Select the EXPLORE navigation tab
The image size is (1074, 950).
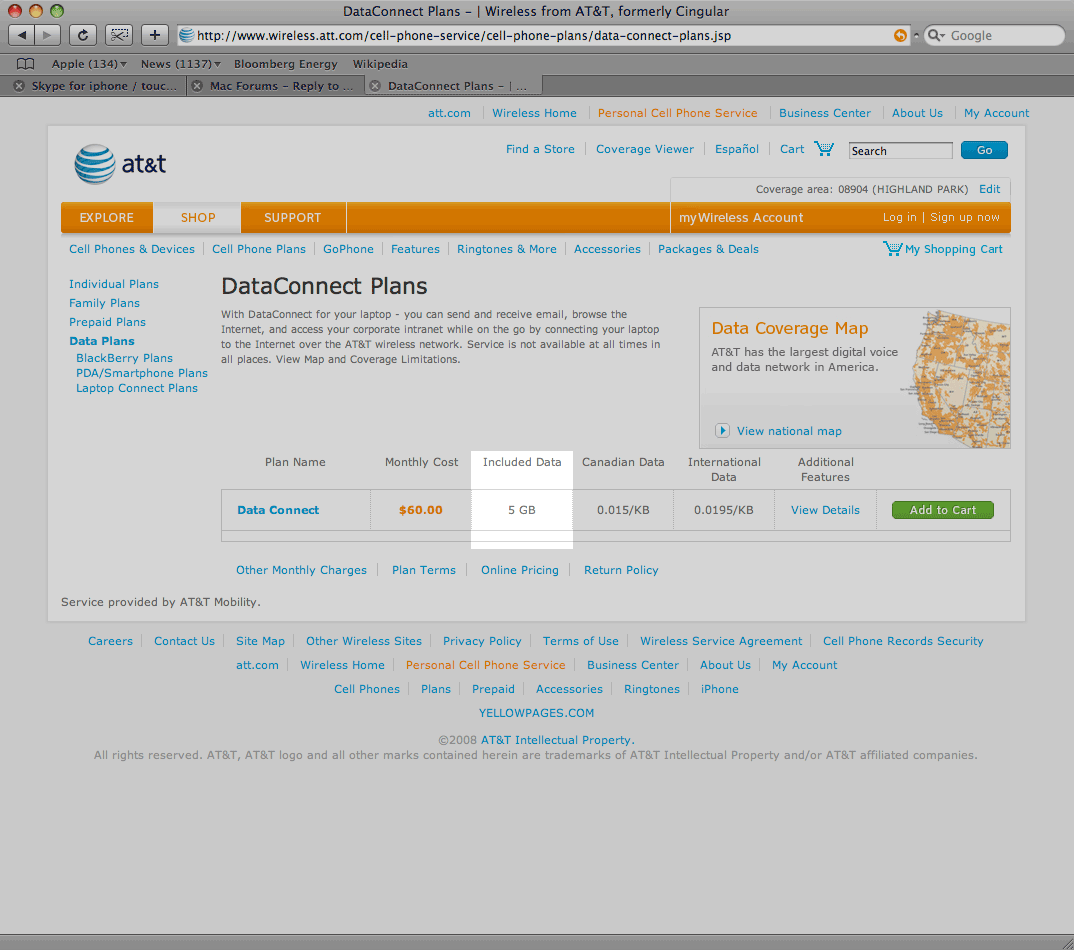107,218
